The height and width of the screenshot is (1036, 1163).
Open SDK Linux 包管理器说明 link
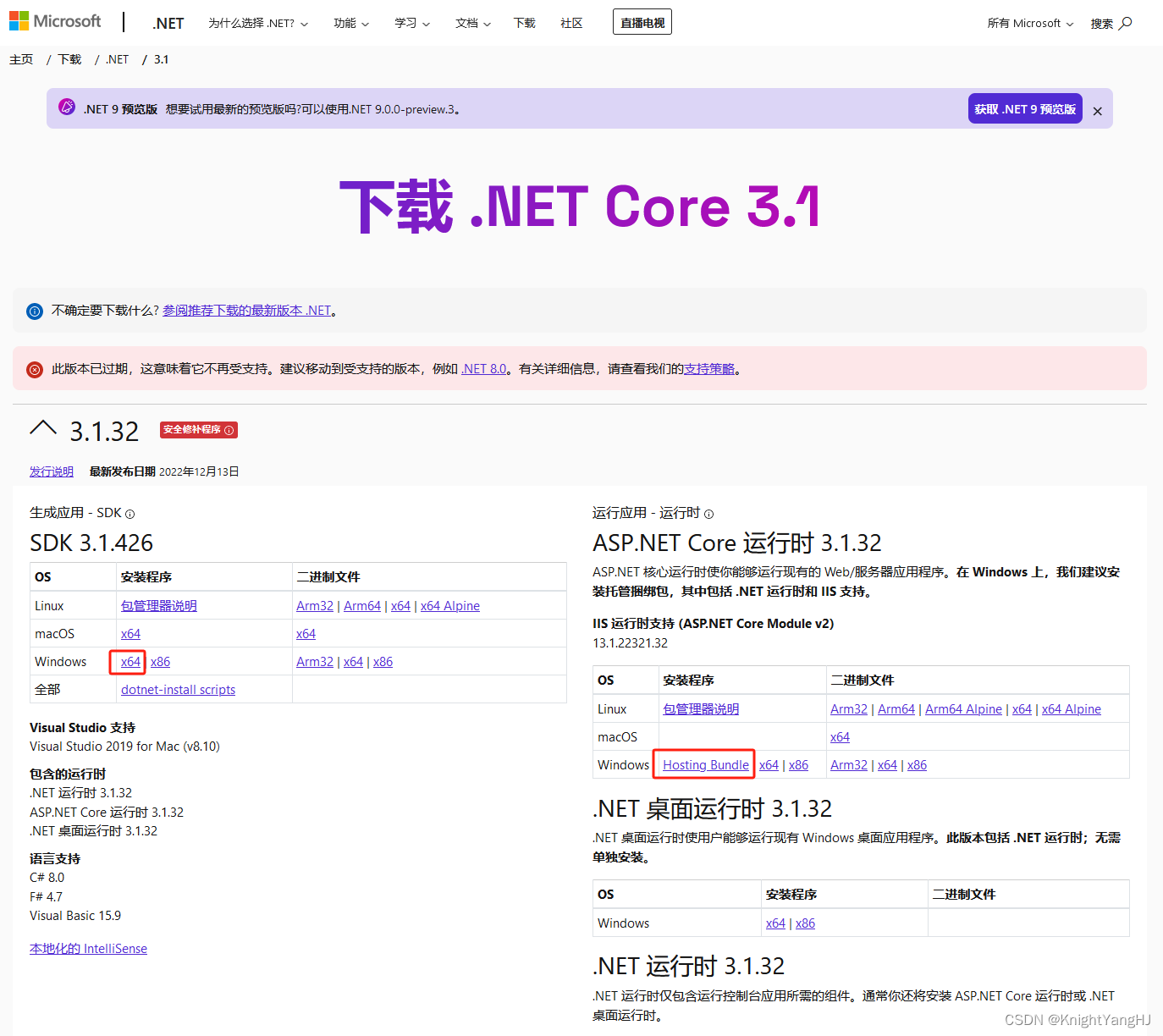[x=159, y=606]
